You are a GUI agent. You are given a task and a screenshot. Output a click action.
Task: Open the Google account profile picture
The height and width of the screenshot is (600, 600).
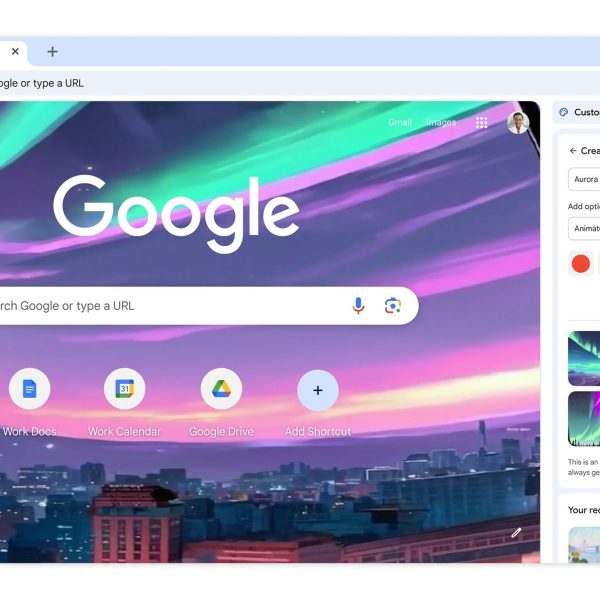point(518,123)
